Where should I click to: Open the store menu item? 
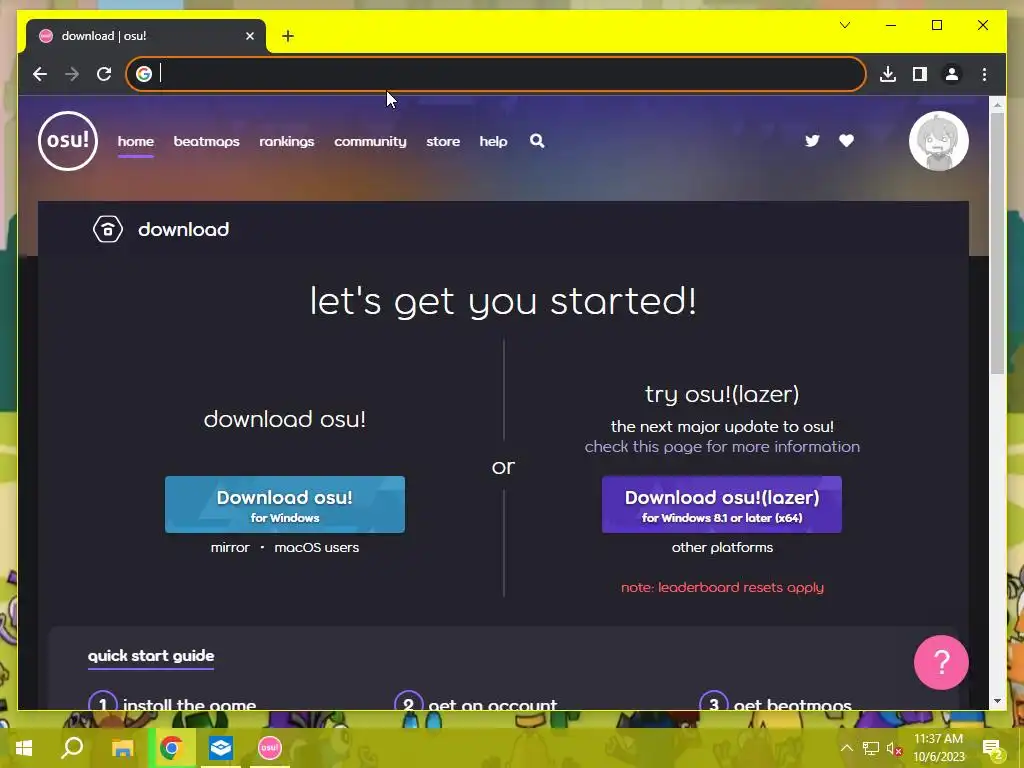(443, 141)
